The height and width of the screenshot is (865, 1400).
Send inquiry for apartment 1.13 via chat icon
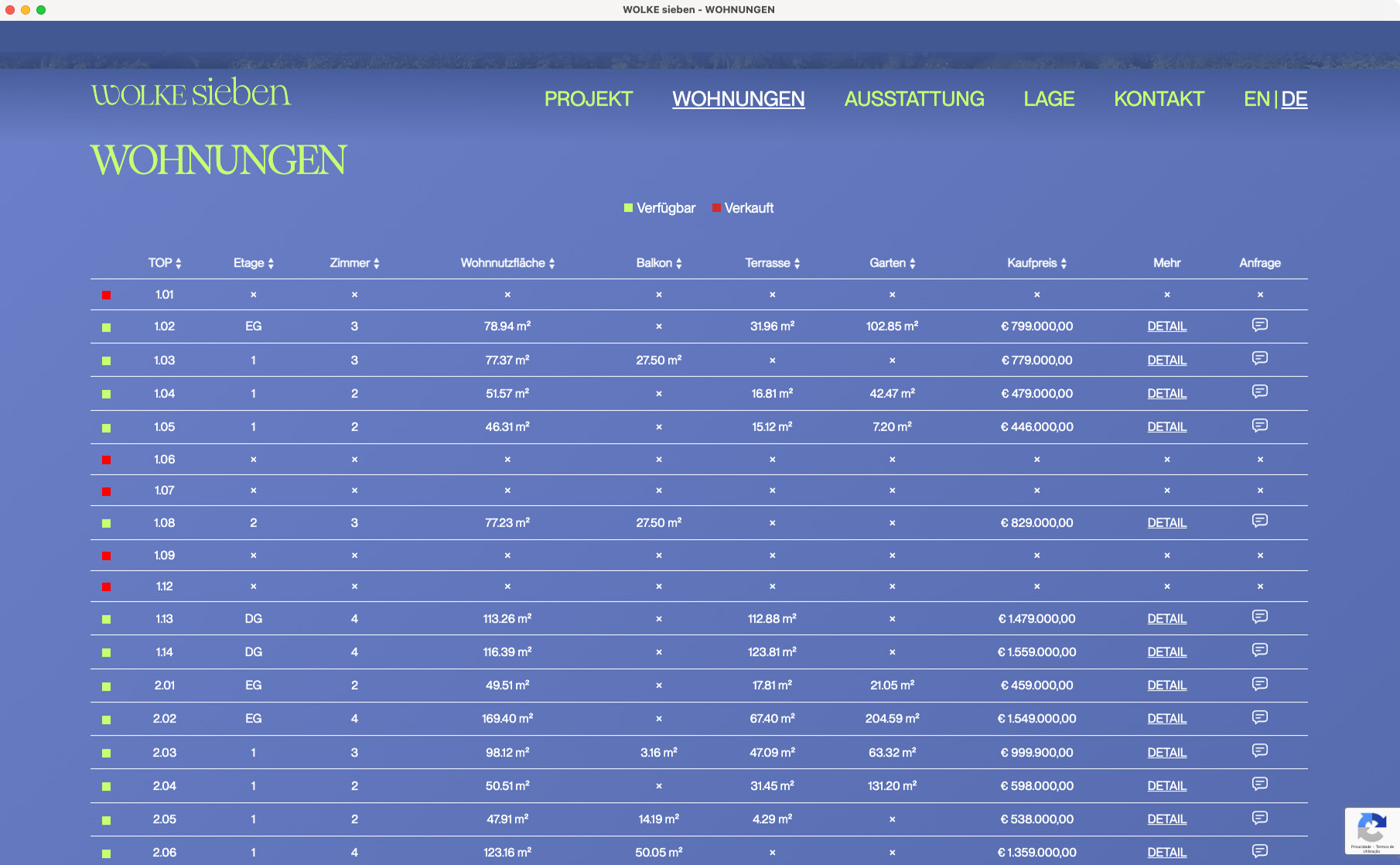(x=1259, y=617)
